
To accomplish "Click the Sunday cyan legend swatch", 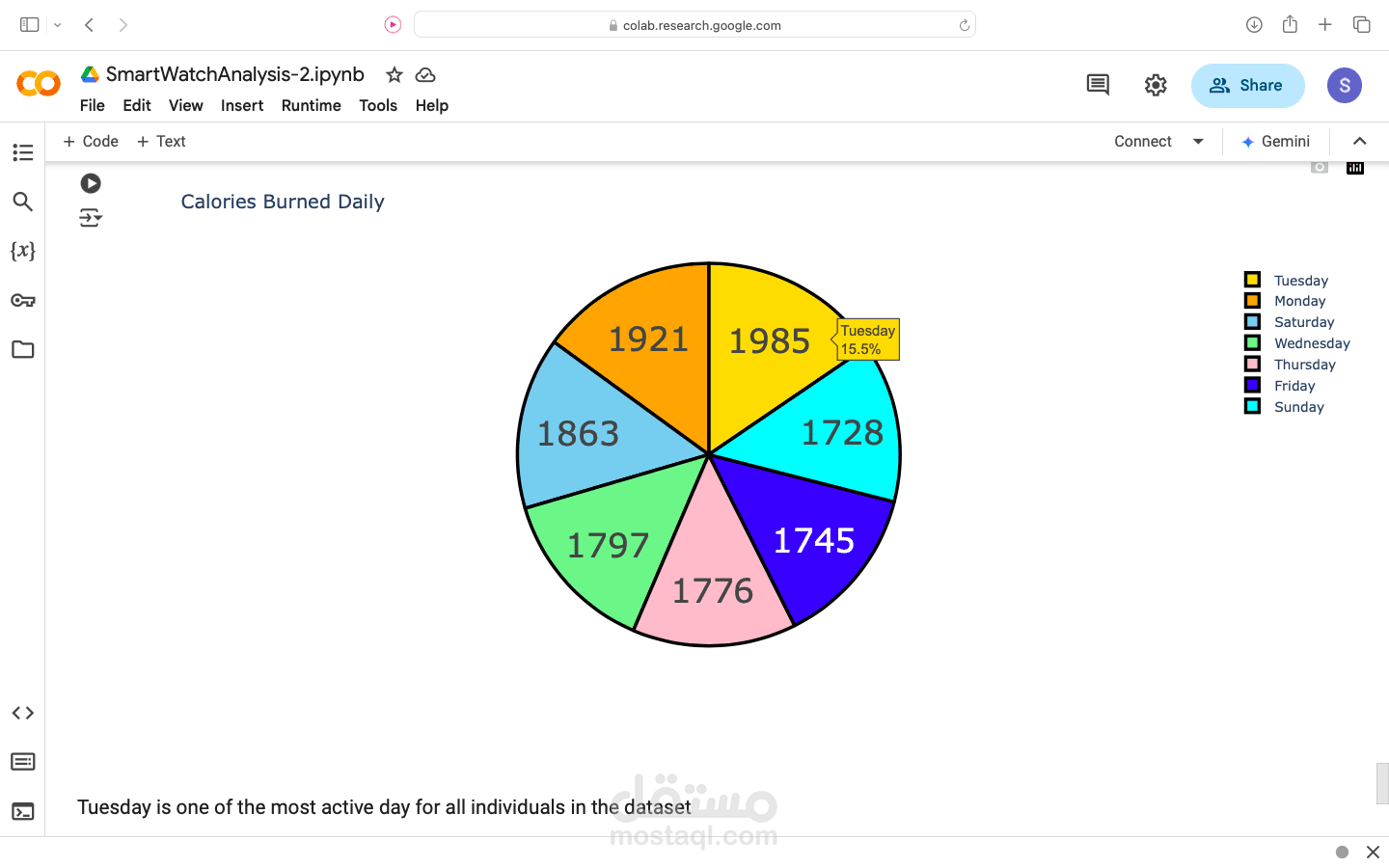I will click(1252, 406).
